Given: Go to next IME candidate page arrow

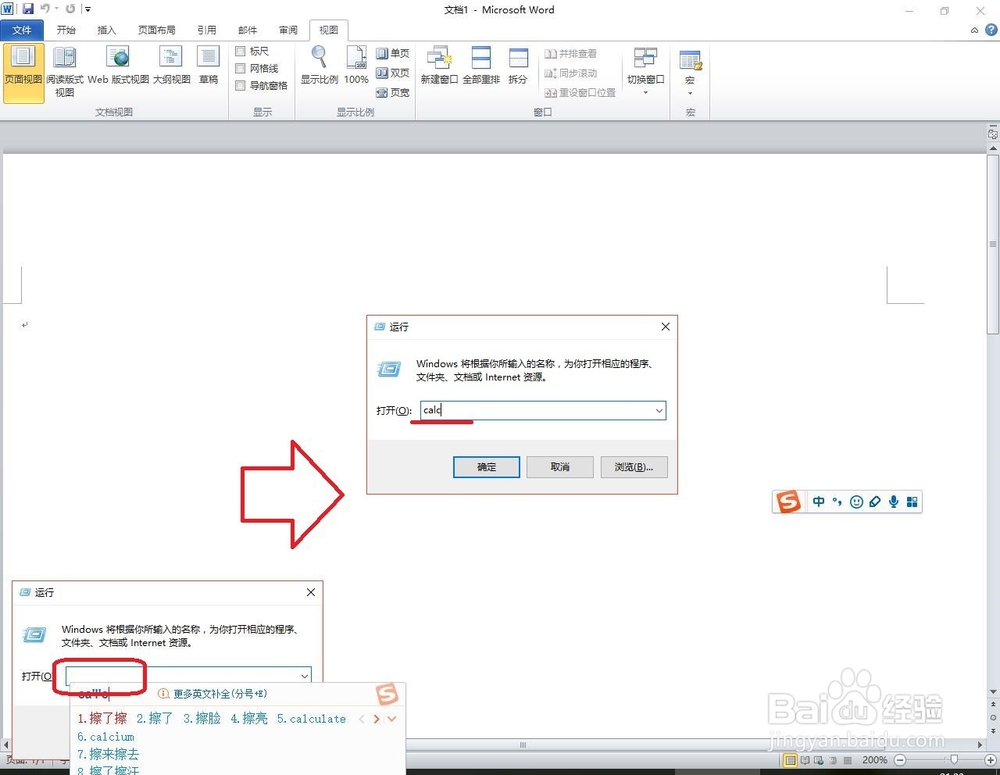Looking at the screenshot, I should [x=376, y=719].
